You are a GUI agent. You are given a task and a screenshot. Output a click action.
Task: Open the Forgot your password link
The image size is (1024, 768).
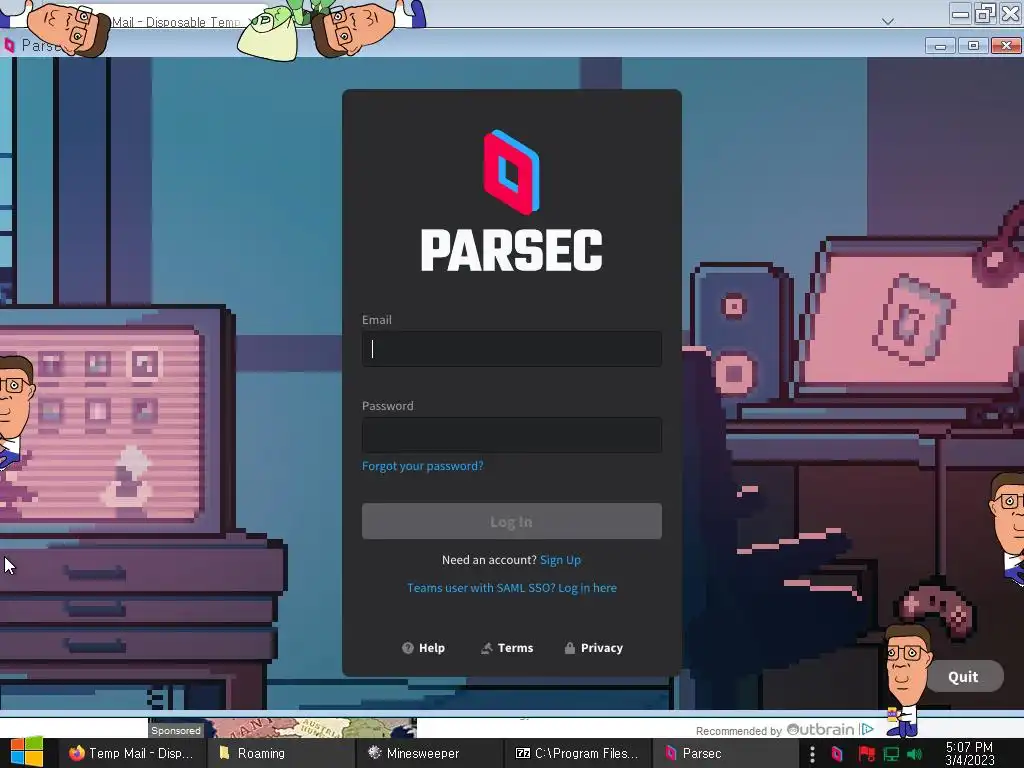point(423,466)
